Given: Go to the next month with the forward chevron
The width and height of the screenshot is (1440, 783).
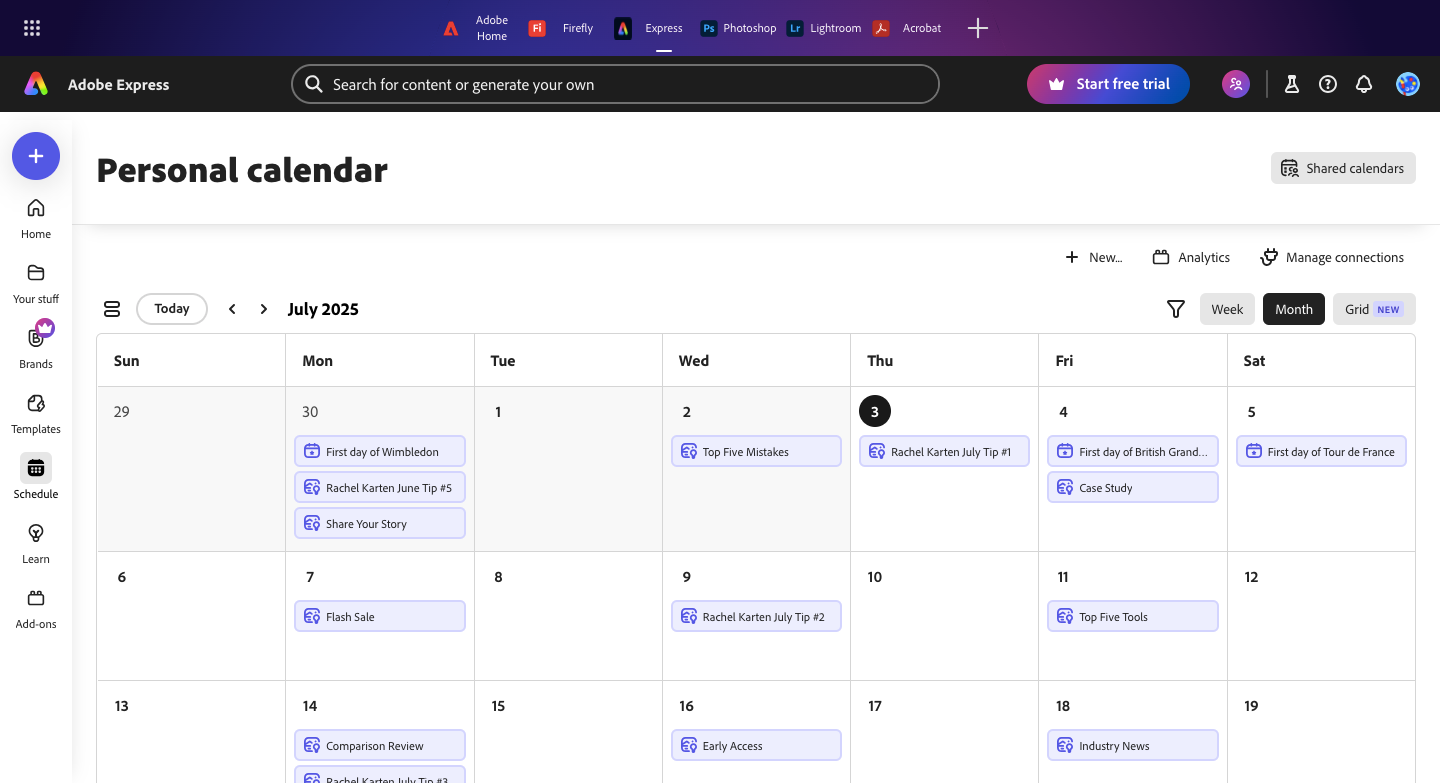Looking at the screenshot, I should point(263,308).
